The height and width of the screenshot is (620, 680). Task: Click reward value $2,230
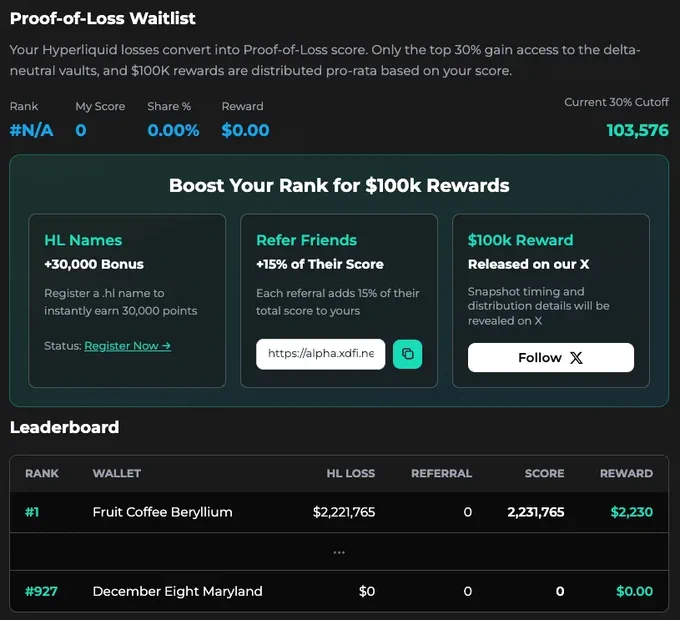632,512
